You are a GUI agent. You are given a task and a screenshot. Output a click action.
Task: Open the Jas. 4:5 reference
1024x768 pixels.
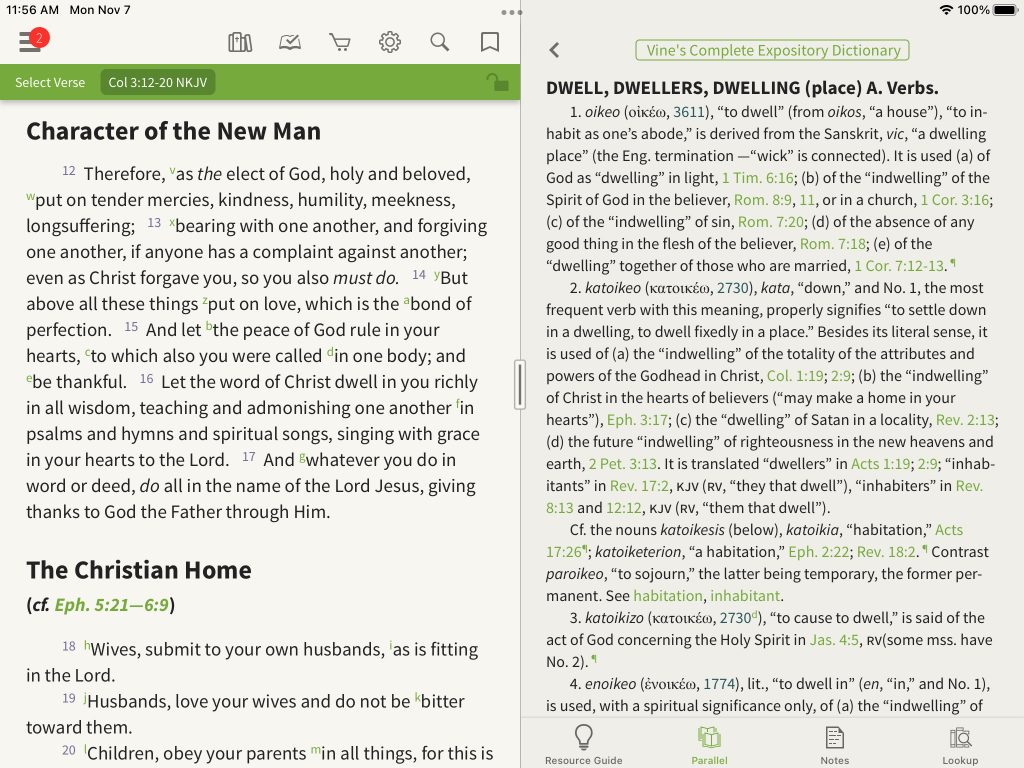(834, 640)
